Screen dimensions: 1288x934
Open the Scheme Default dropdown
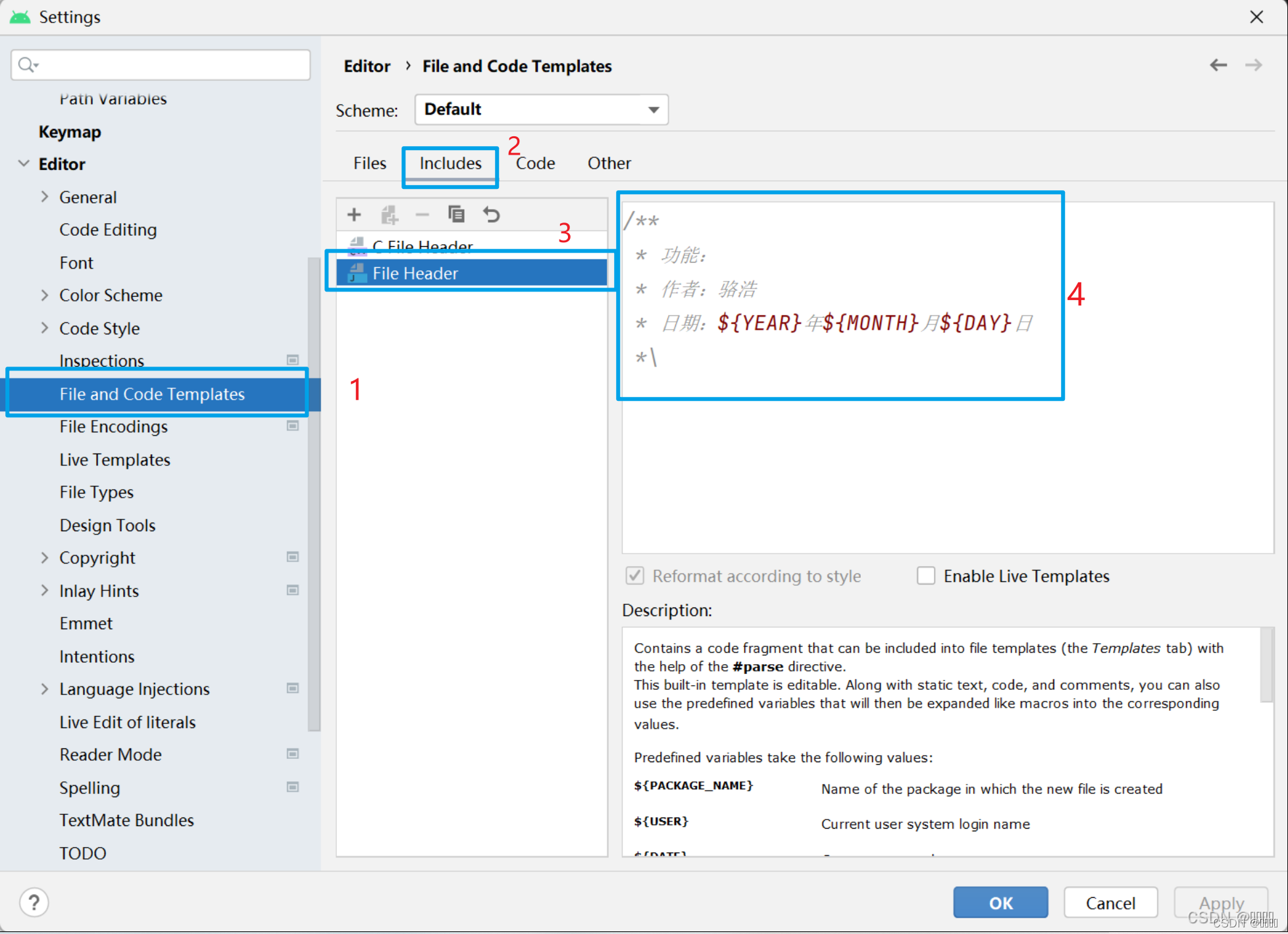pyautogui.click(x=541, y=109)
